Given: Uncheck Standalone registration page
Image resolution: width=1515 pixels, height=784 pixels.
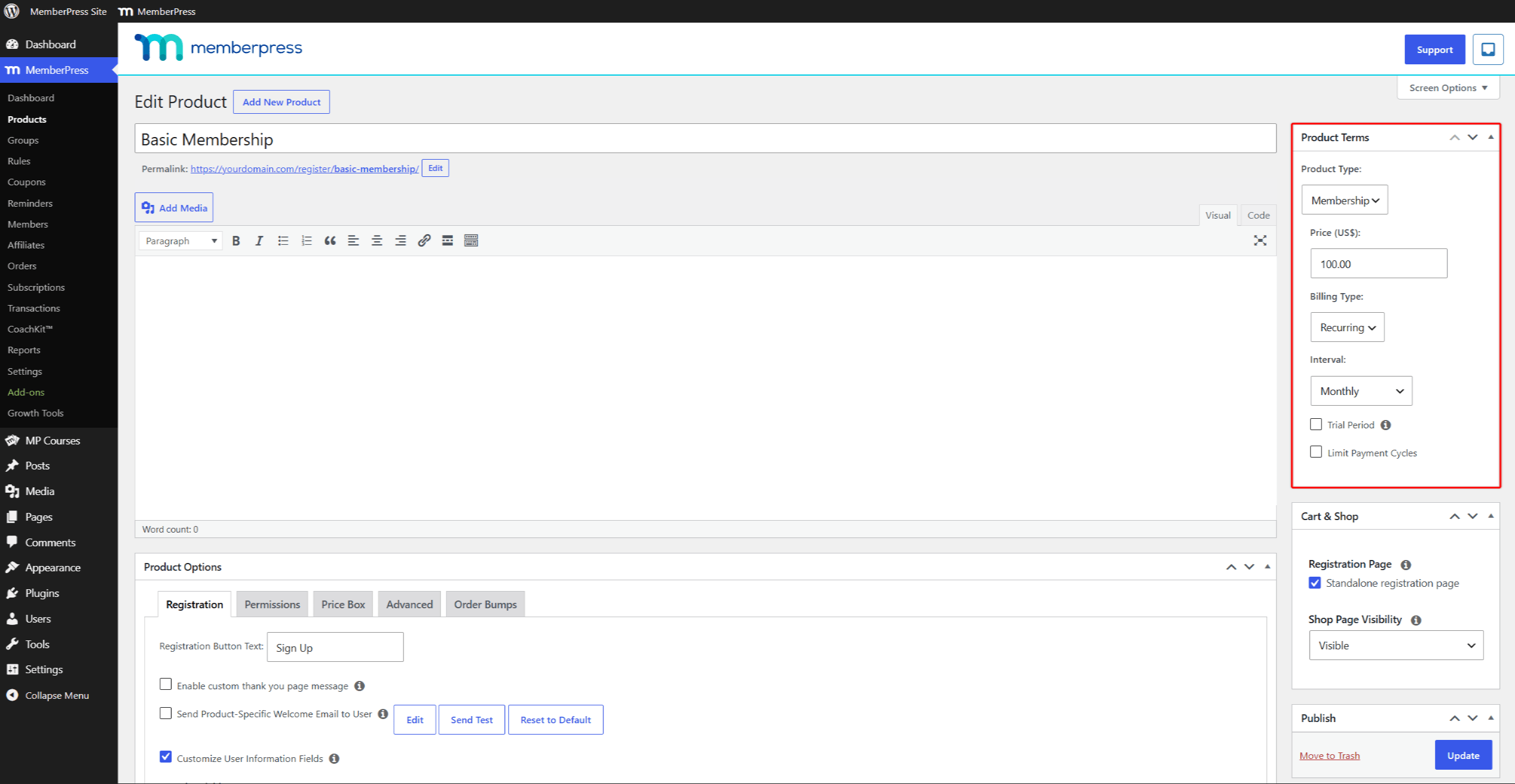Looking at the screenshot, I should 1315,583.
